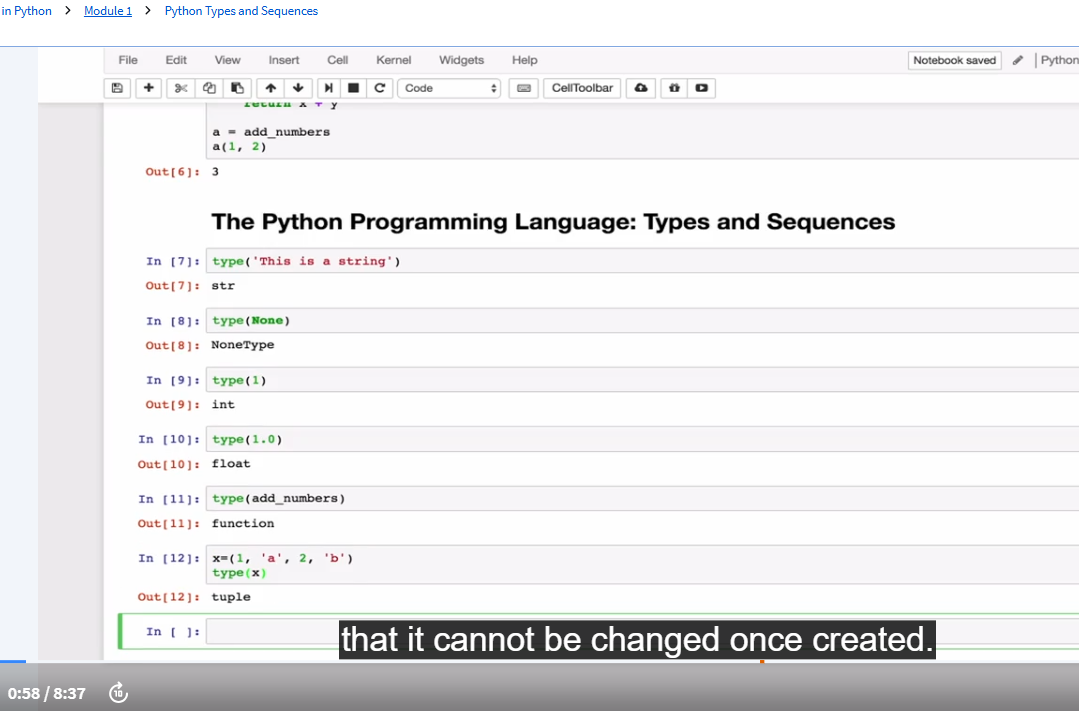Click the Types and Sequences heading

pyautogui.click(x=553, y=222)
